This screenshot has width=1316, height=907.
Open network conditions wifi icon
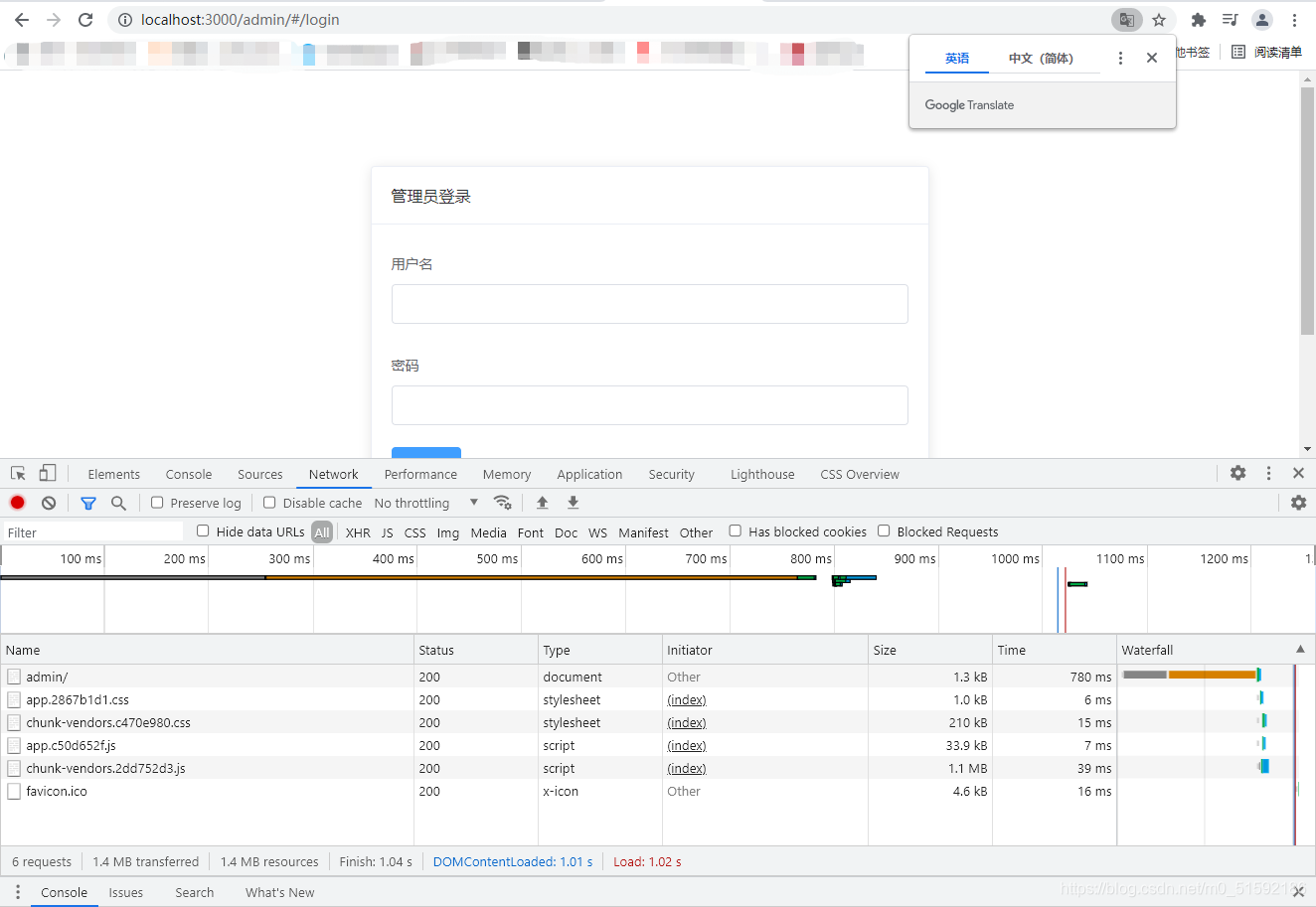pyautogui.click(x=503, y=503)
